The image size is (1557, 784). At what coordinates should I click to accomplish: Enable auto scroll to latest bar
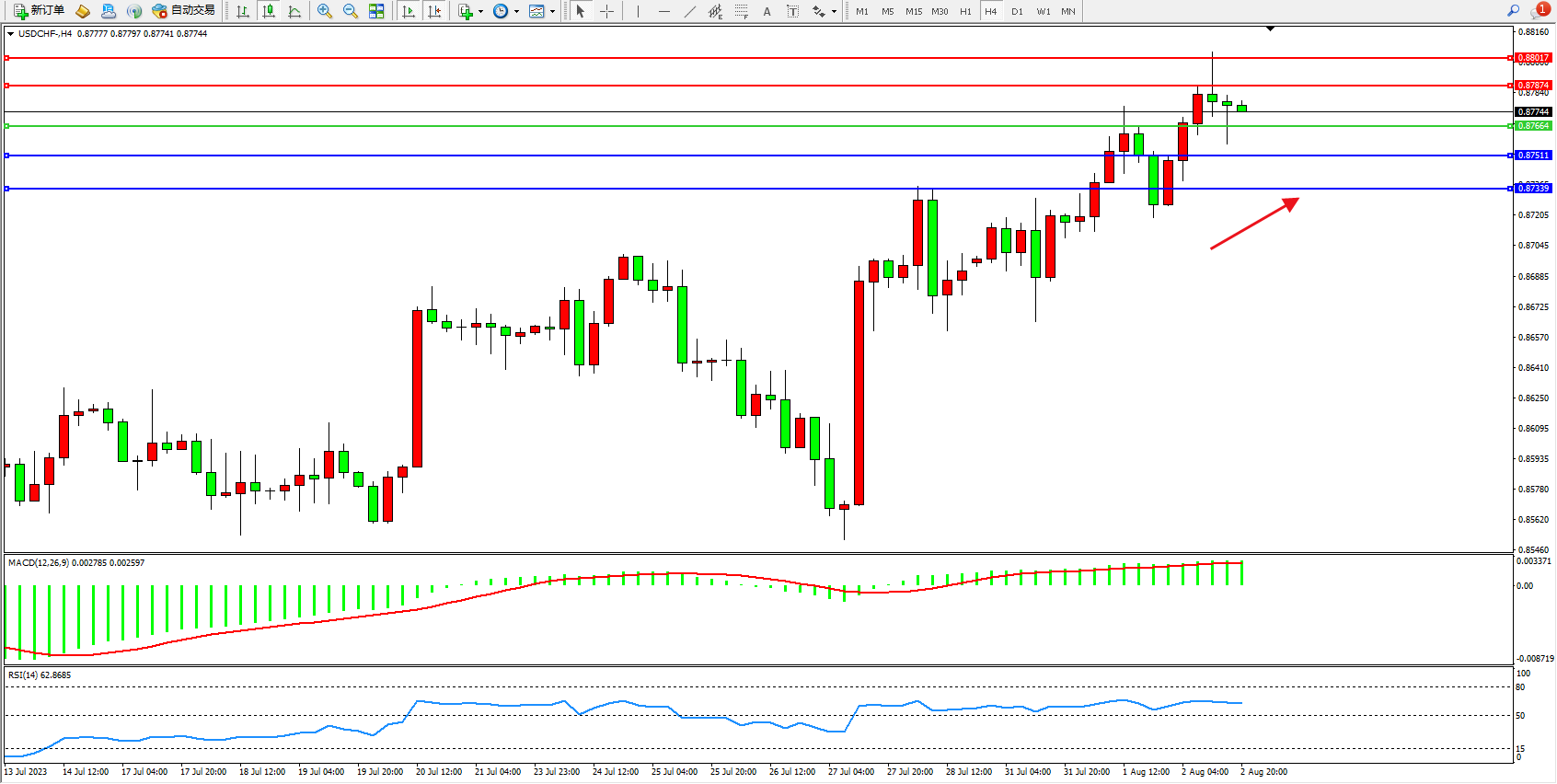click(x=409, y=11)
